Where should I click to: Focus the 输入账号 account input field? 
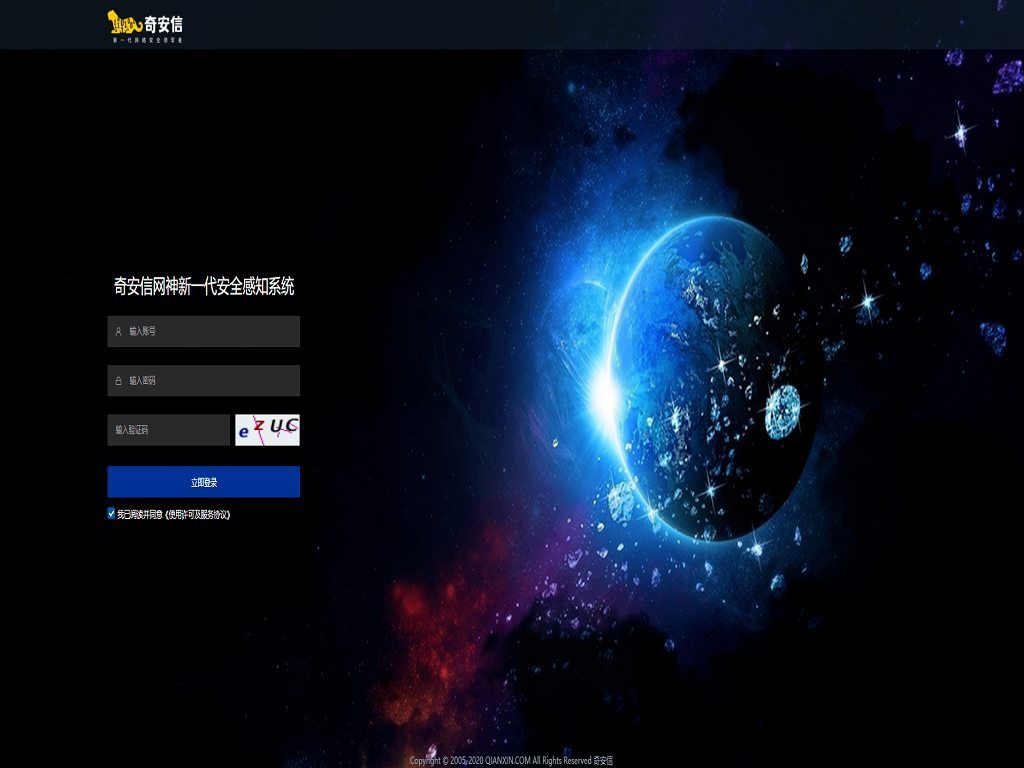click(x=210, y=331)
